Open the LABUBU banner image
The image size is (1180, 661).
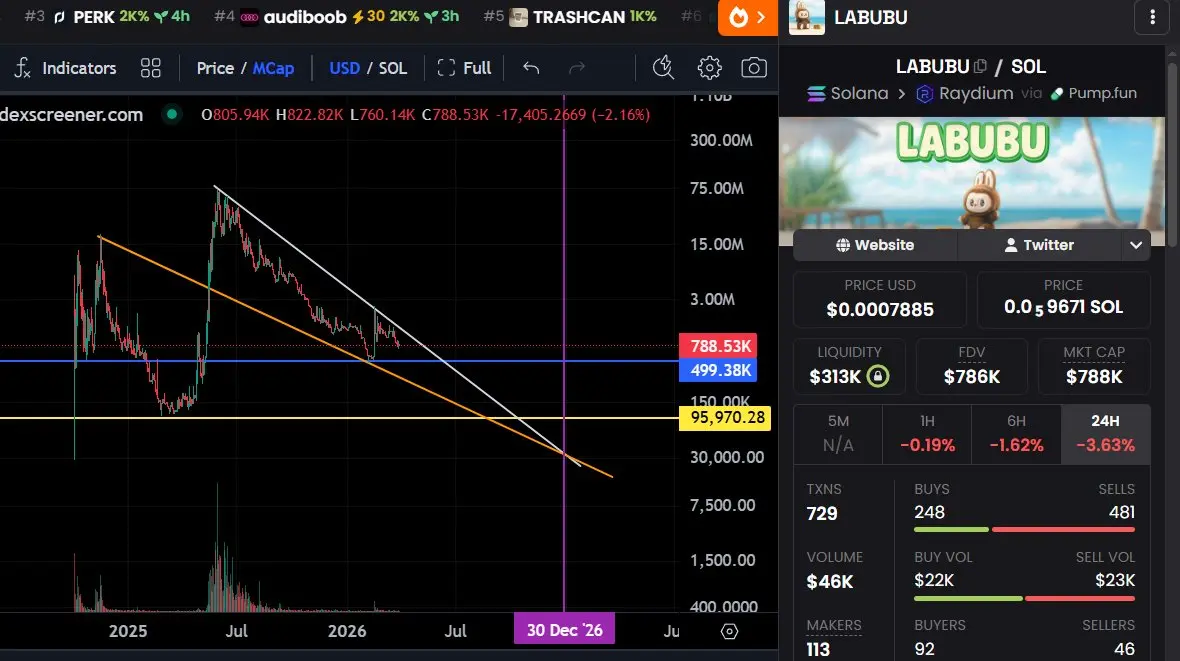(972, 173)
